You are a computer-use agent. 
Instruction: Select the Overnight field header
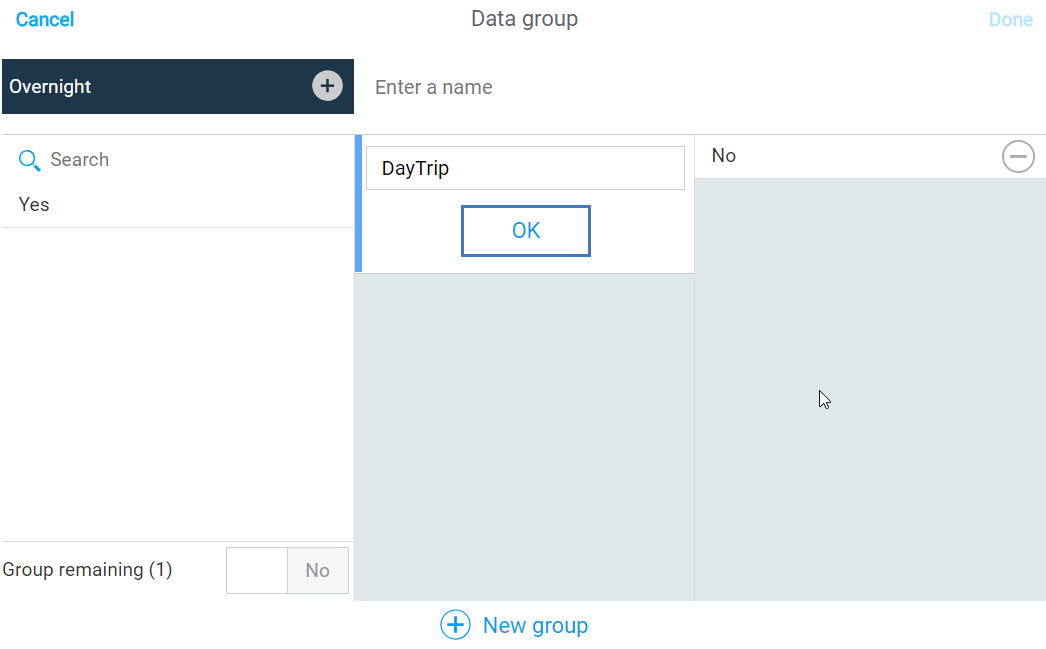(x=150, y=86)
